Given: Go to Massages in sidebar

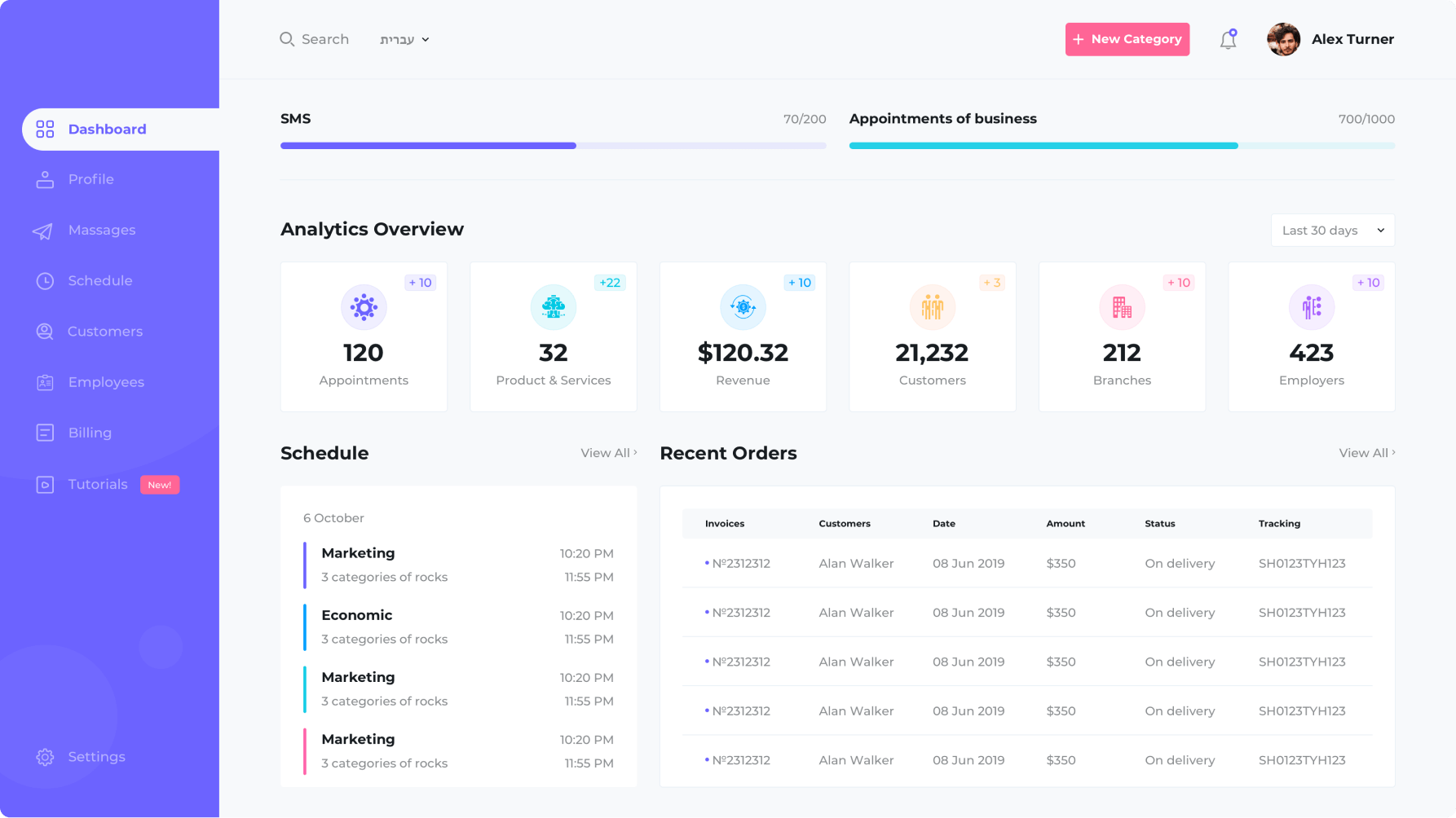Looking at the screenshot, I should (102, 231).
